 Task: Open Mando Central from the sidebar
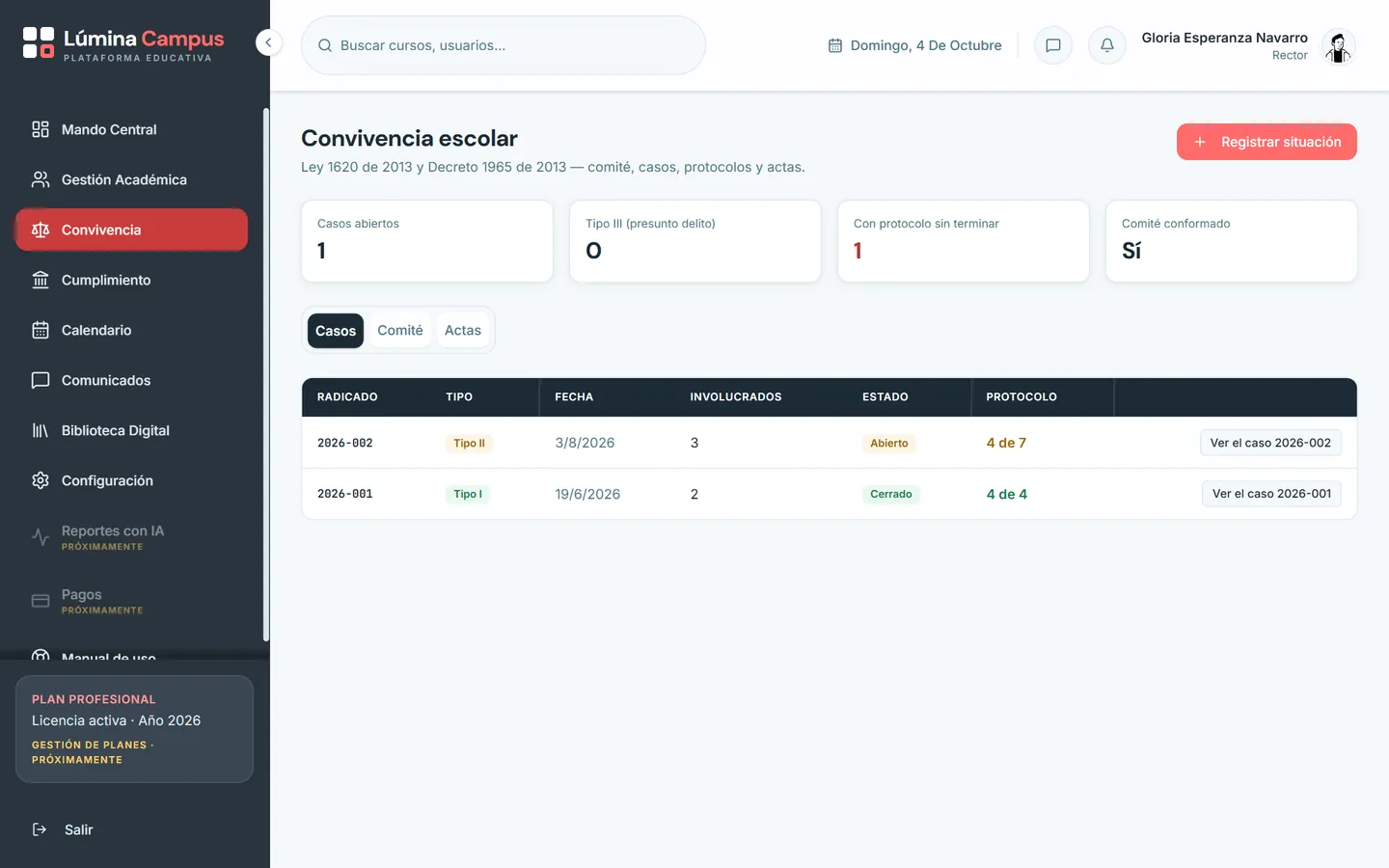tap(131, 129)
